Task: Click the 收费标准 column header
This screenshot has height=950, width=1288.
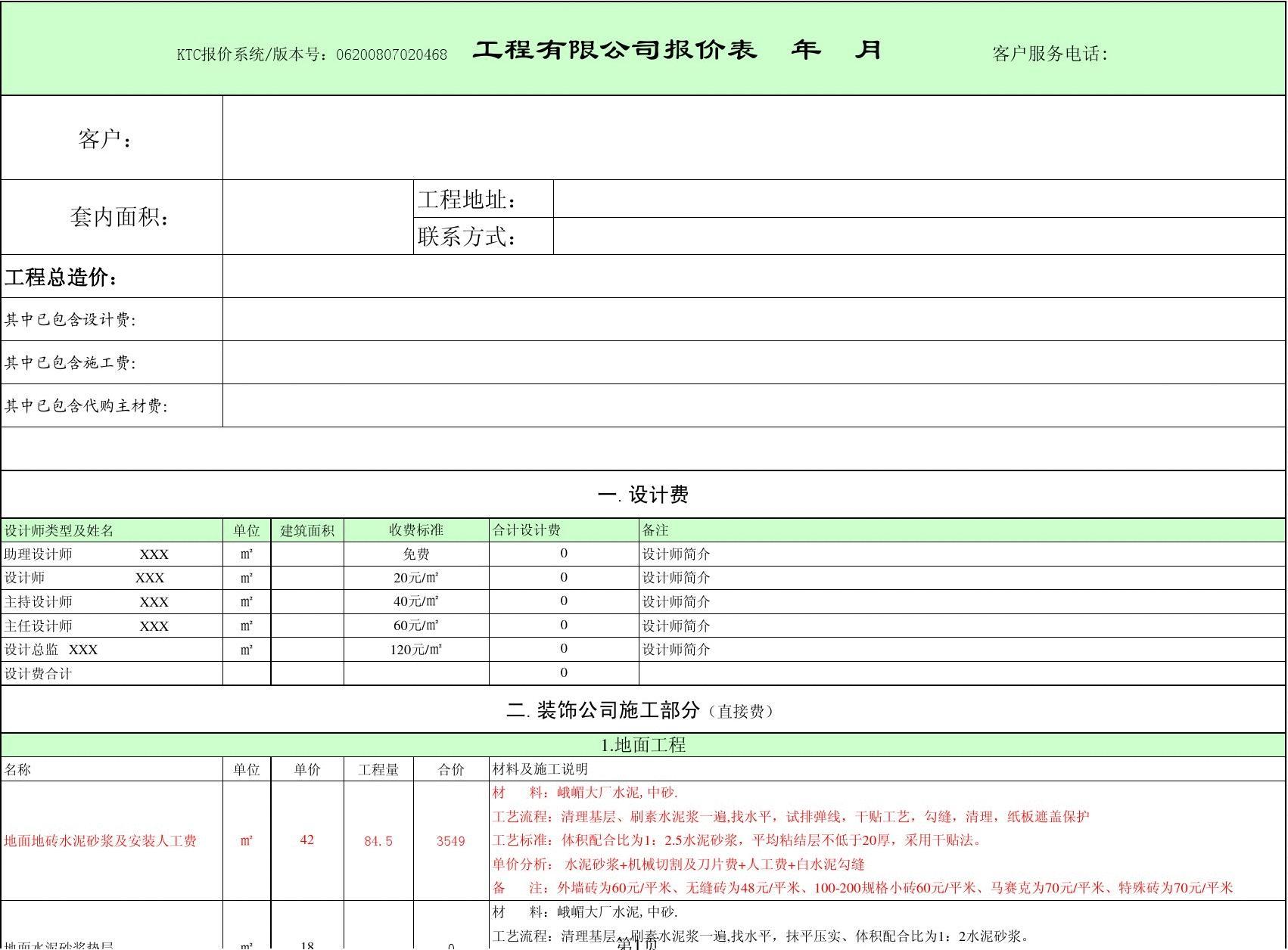Action: [416, 530]
